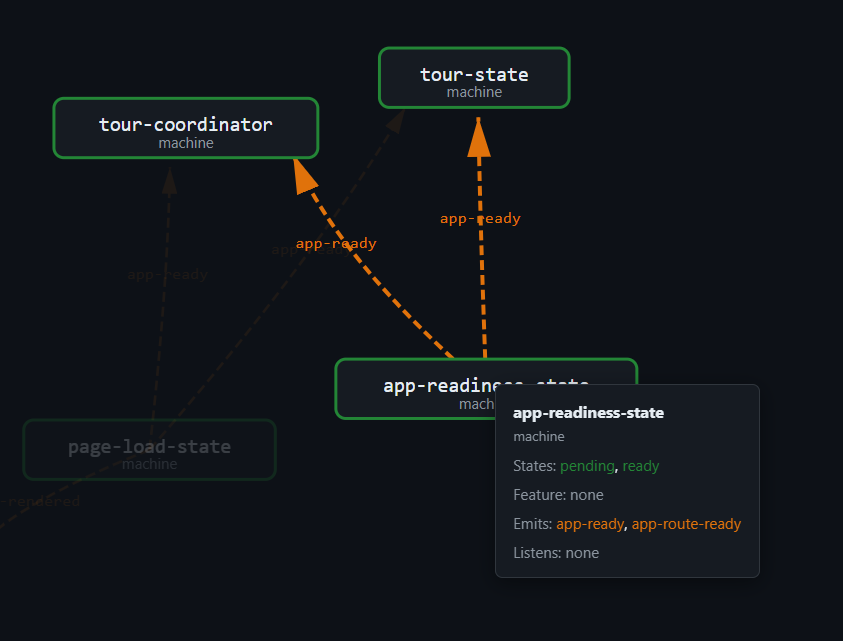Click the orange arrowhead below tour-state
Viewport: 843px width, 641px height.
tap(476, 140)
